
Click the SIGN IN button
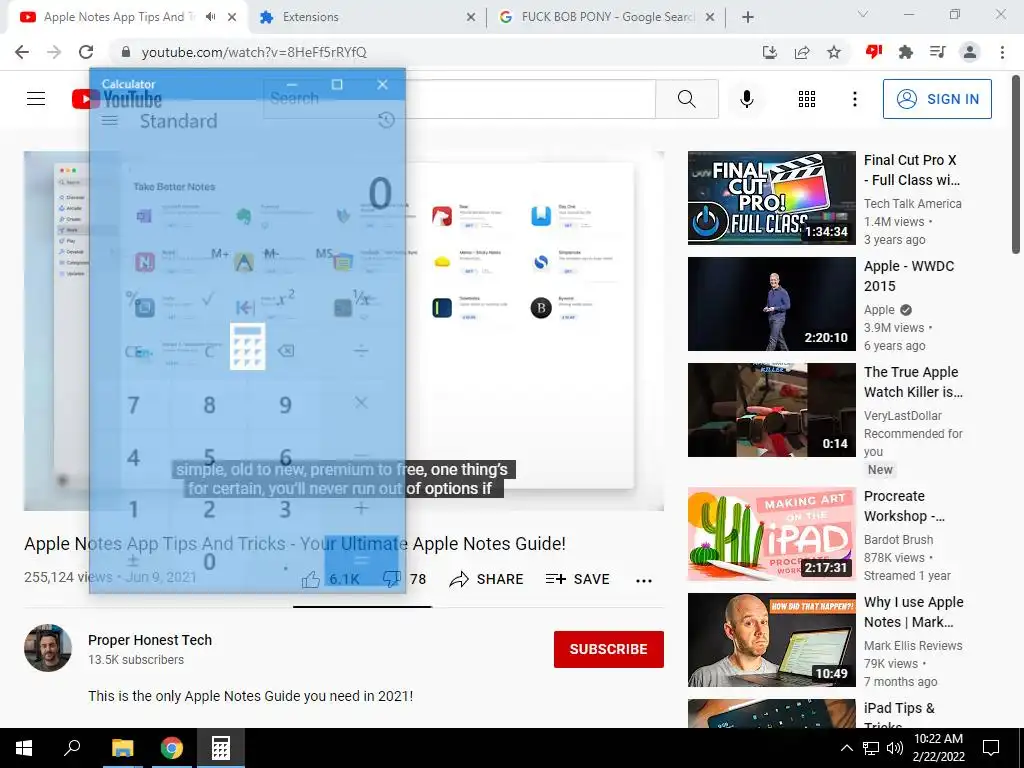(x=937, y=99)
